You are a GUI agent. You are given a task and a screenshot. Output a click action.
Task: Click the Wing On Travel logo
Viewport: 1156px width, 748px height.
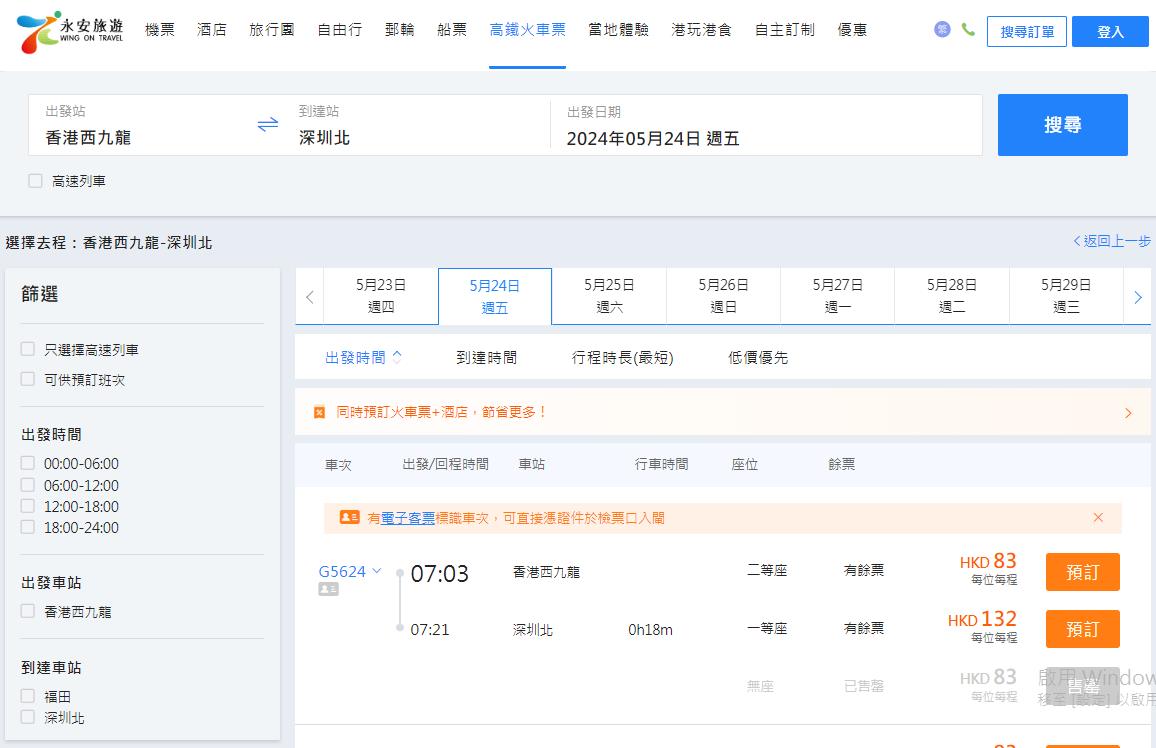point(68,32)
